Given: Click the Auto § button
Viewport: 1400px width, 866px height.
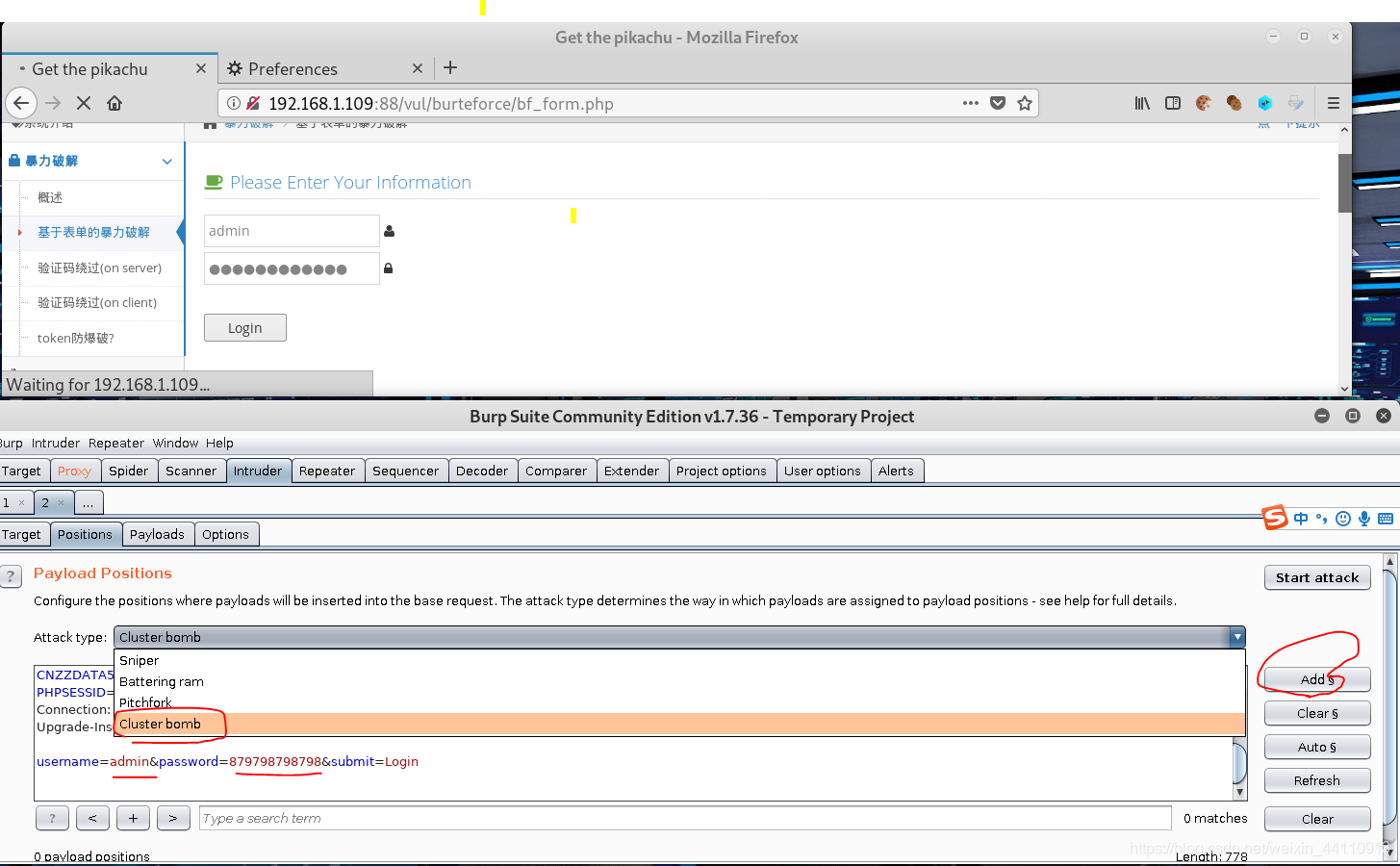Looking at the screenshot, I should coord(1317,747).
